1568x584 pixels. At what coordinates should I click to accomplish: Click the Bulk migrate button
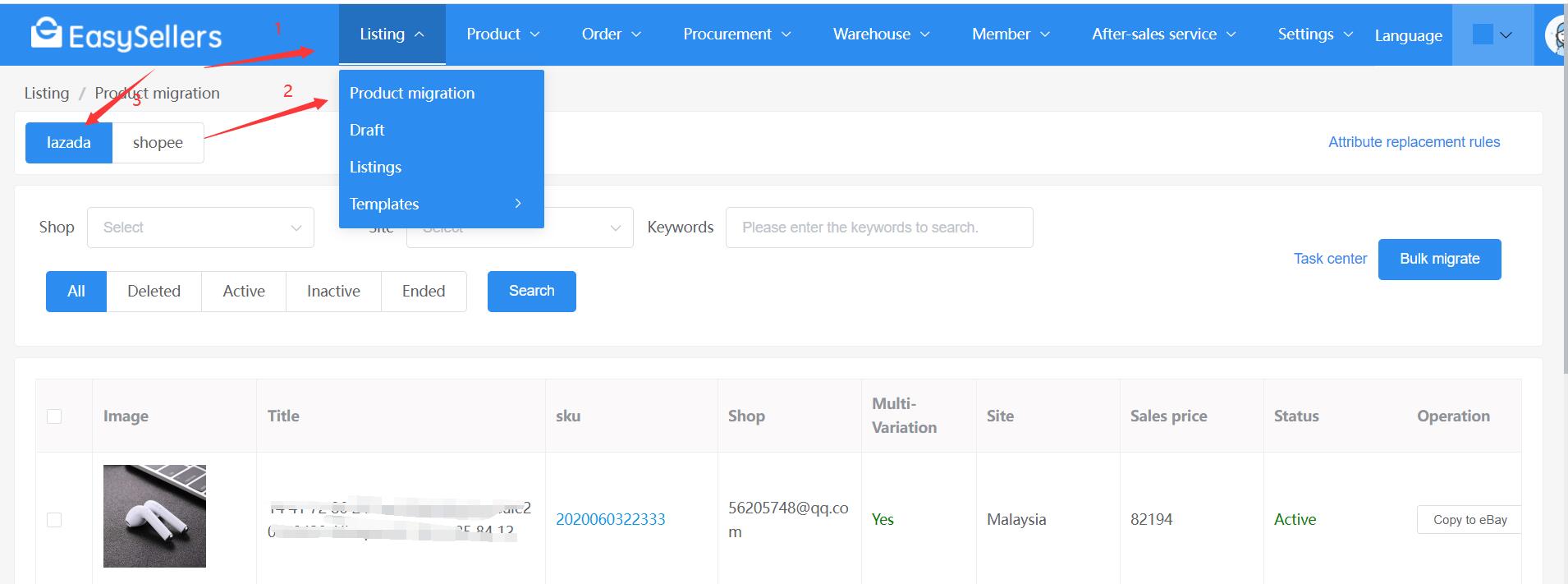pos(1439,259)
